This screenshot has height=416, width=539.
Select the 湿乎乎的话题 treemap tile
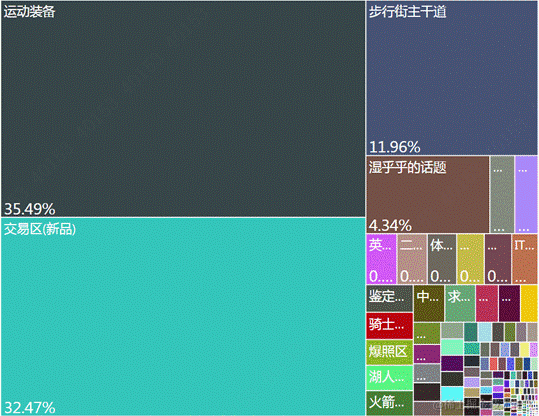click(428, 195)
